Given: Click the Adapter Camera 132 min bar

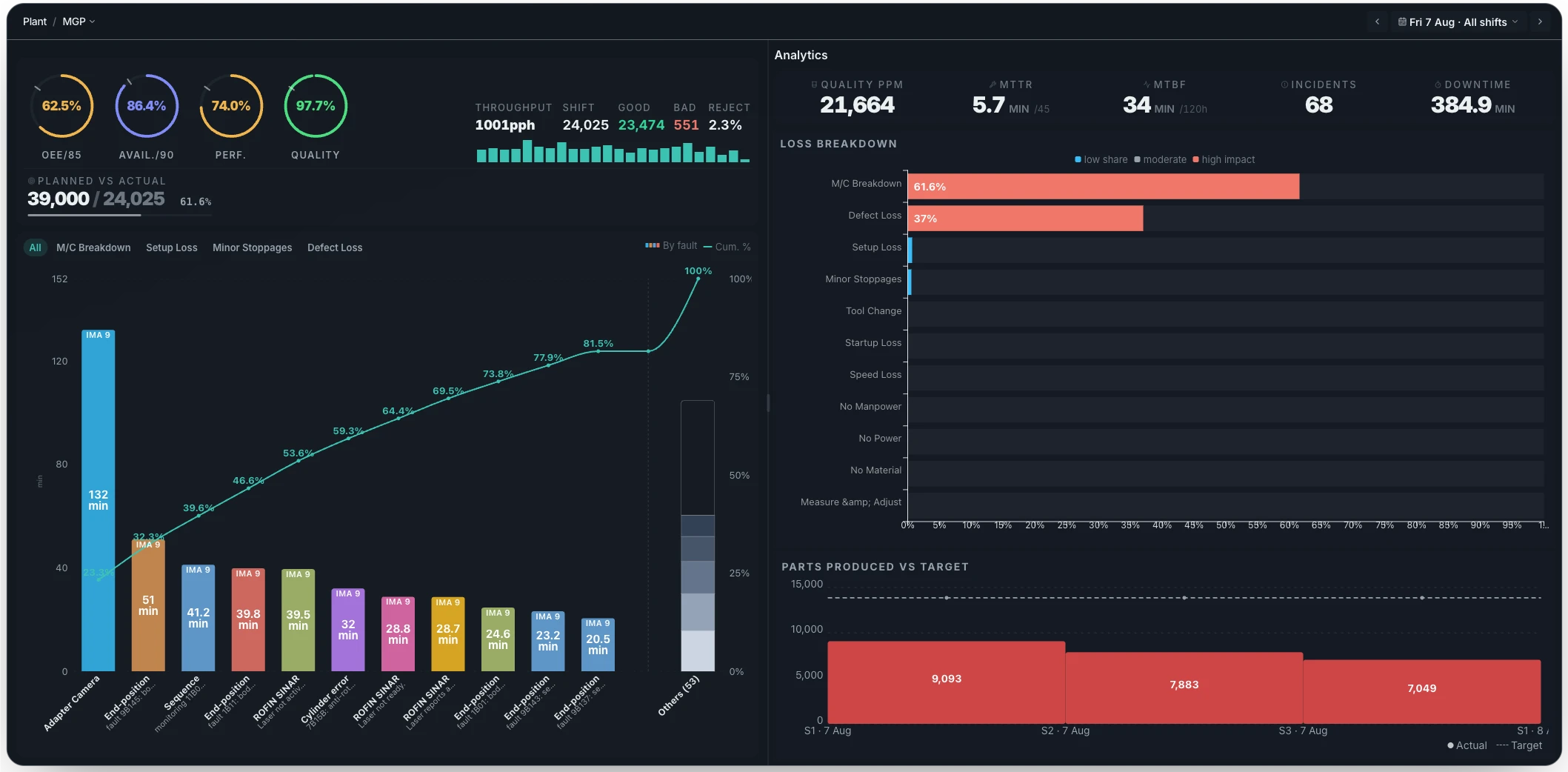Looking at the screenshot, I should 98,501.
